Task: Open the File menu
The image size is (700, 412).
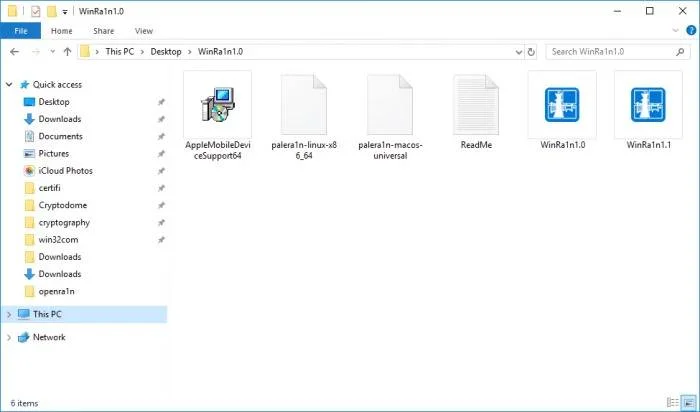Action: tap(21, 31)
